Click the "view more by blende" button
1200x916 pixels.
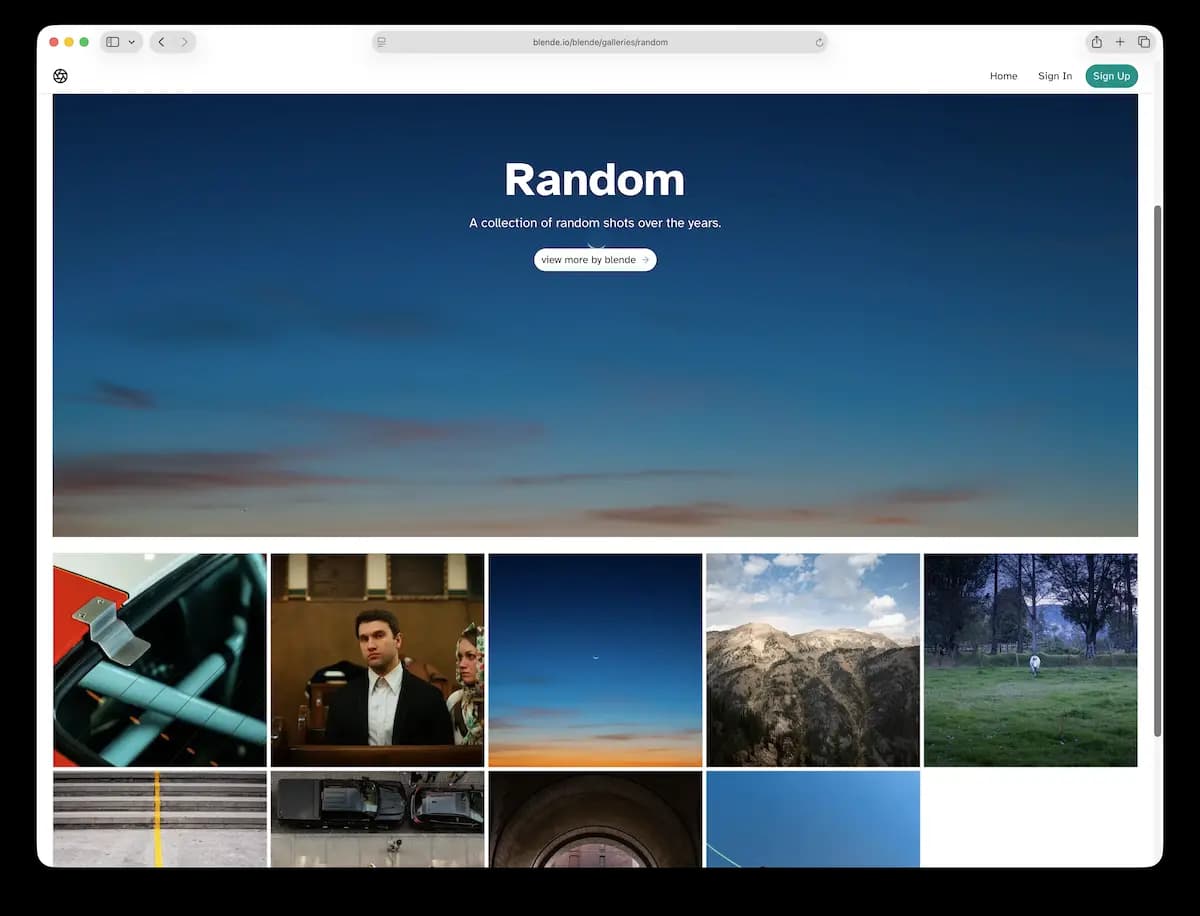tap(595, 260)
